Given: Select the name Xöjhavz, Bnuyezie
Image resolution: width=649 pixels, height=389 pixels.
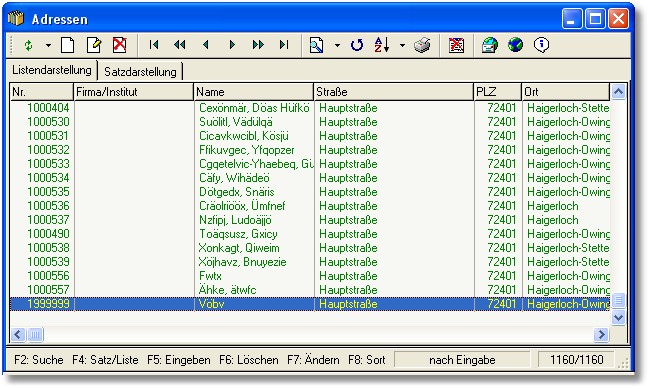Looking at the screenshot, I should (242, 262).
